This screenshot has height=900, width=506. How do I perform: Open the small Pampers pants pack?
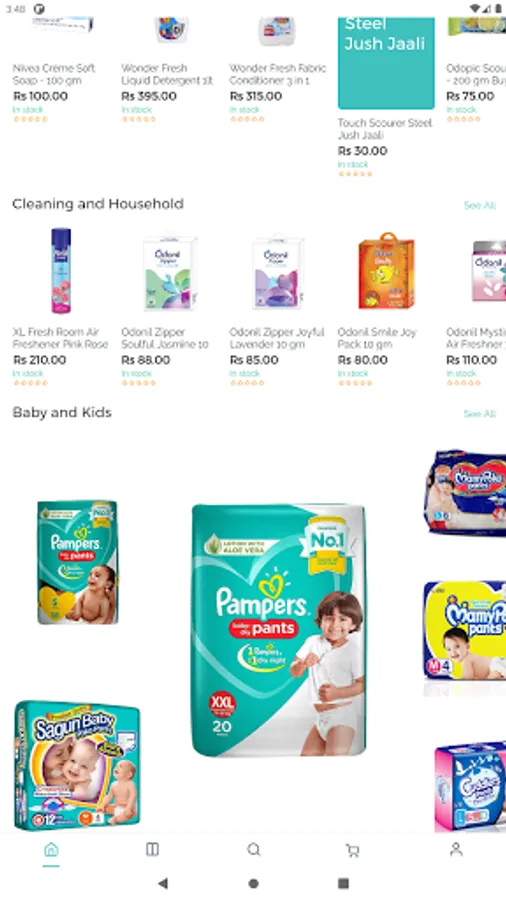point(77,562)
